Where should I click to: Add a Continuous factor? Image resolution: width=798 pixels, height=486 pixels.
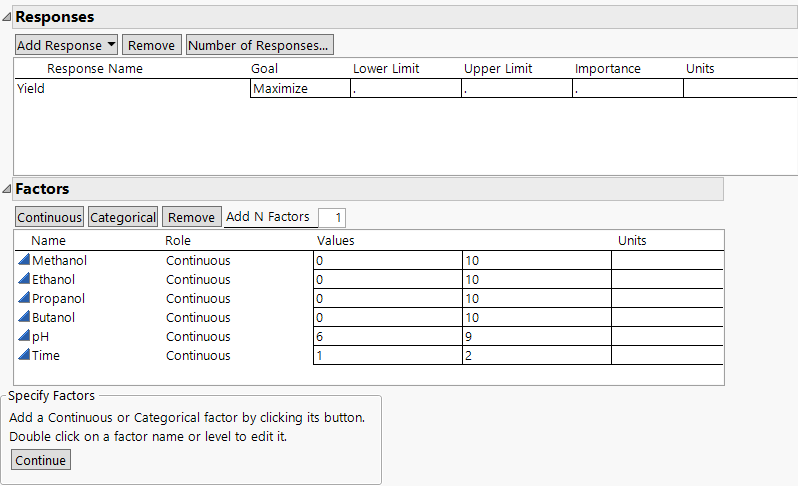tap(49, 217)
